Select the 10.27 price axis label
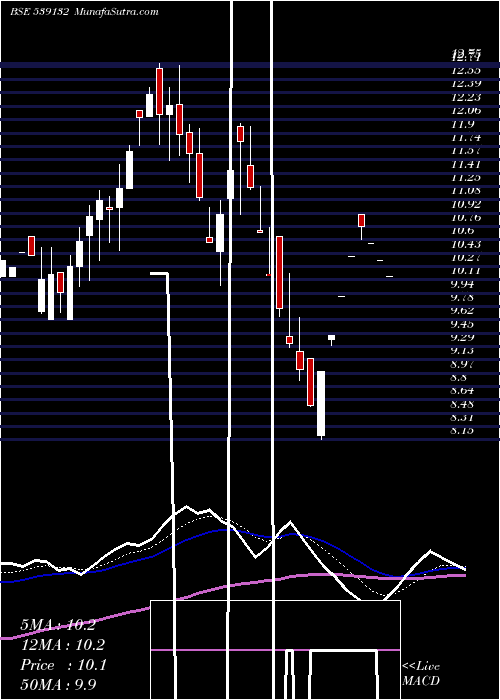 point(466,258)
